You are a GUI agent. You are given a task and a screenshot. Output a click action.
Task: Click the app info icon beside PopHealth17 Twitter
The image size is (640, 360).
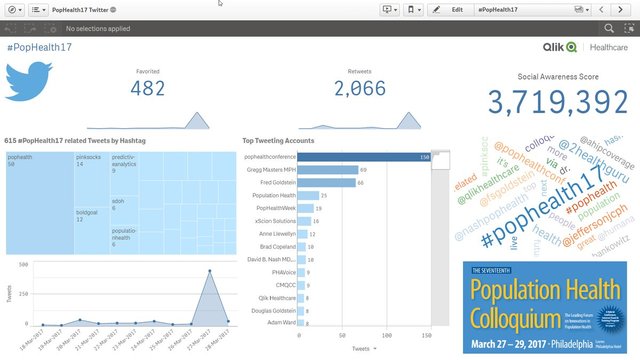113,10
